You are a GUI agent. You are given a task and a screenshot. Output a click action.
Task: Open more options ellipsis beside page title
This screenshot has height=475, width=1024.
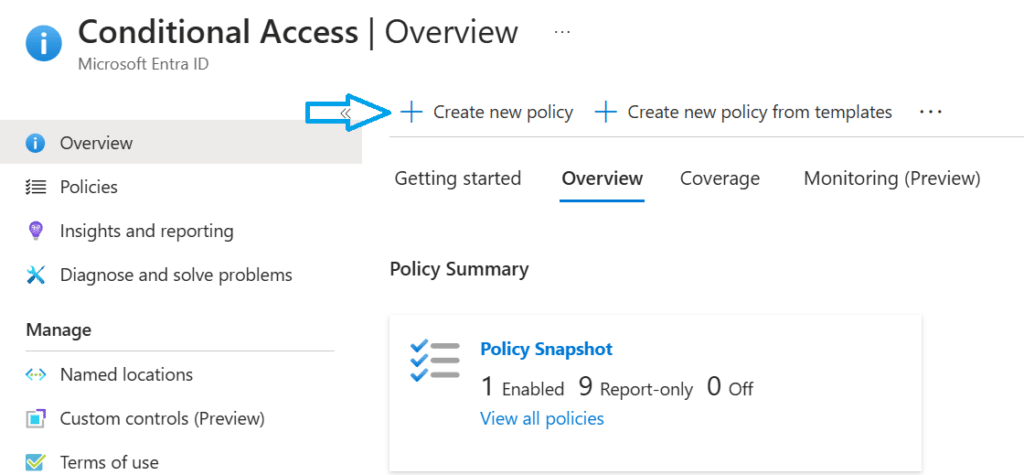click(562, 32)
